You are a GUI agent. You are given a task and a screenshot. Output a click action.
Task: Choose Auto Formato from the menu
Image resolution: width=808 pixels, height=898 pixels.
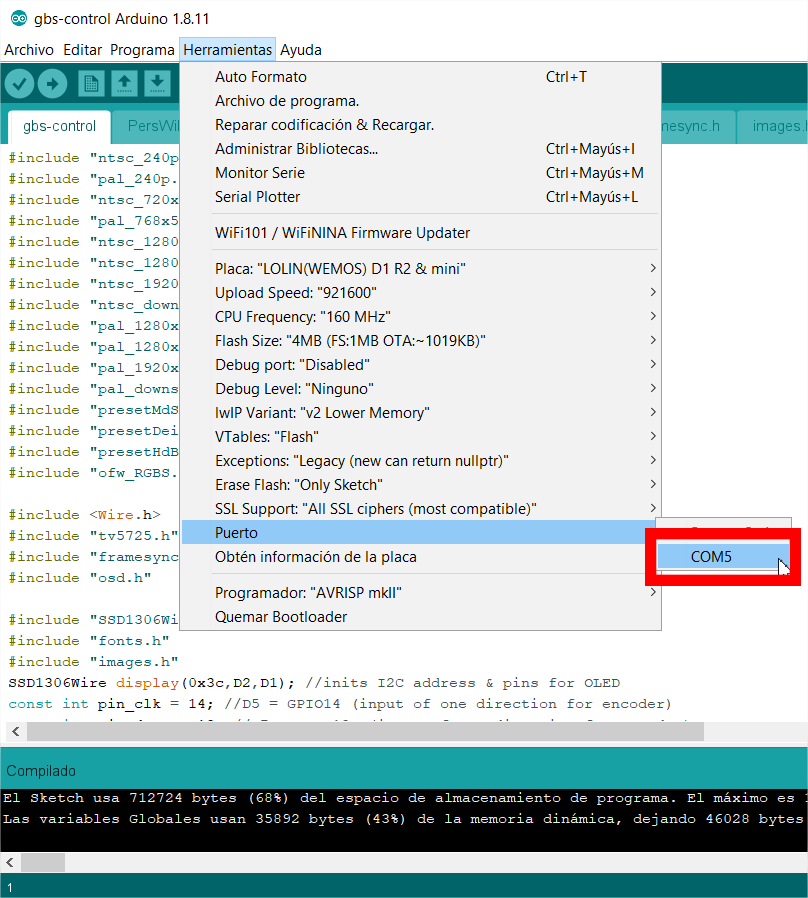261,77
